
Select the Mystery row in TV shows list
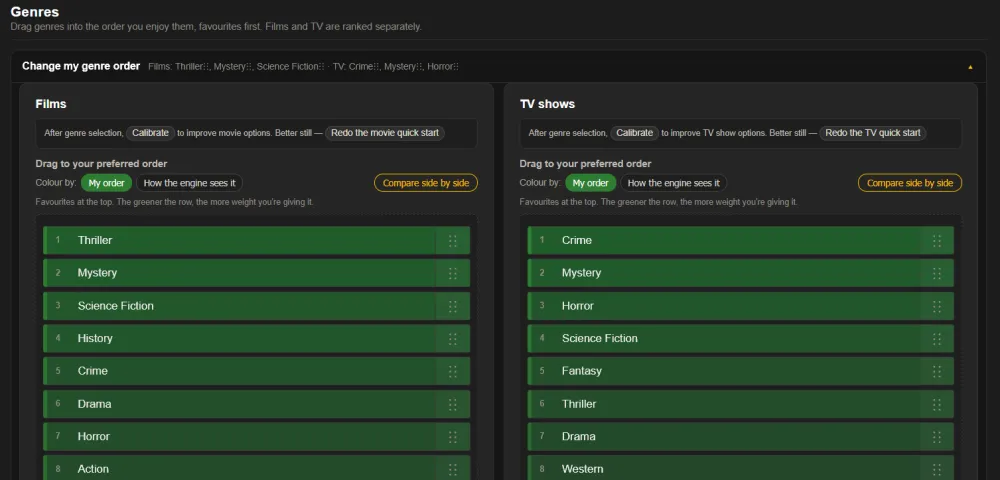point(740,273)
